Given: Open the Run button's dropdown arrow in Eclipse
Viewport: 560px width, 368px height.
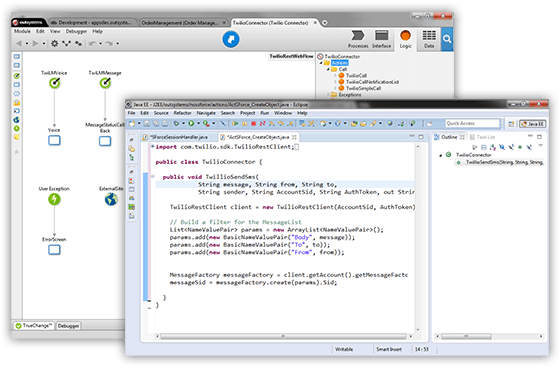Looking at the screenshot, I should click(198, 124).
